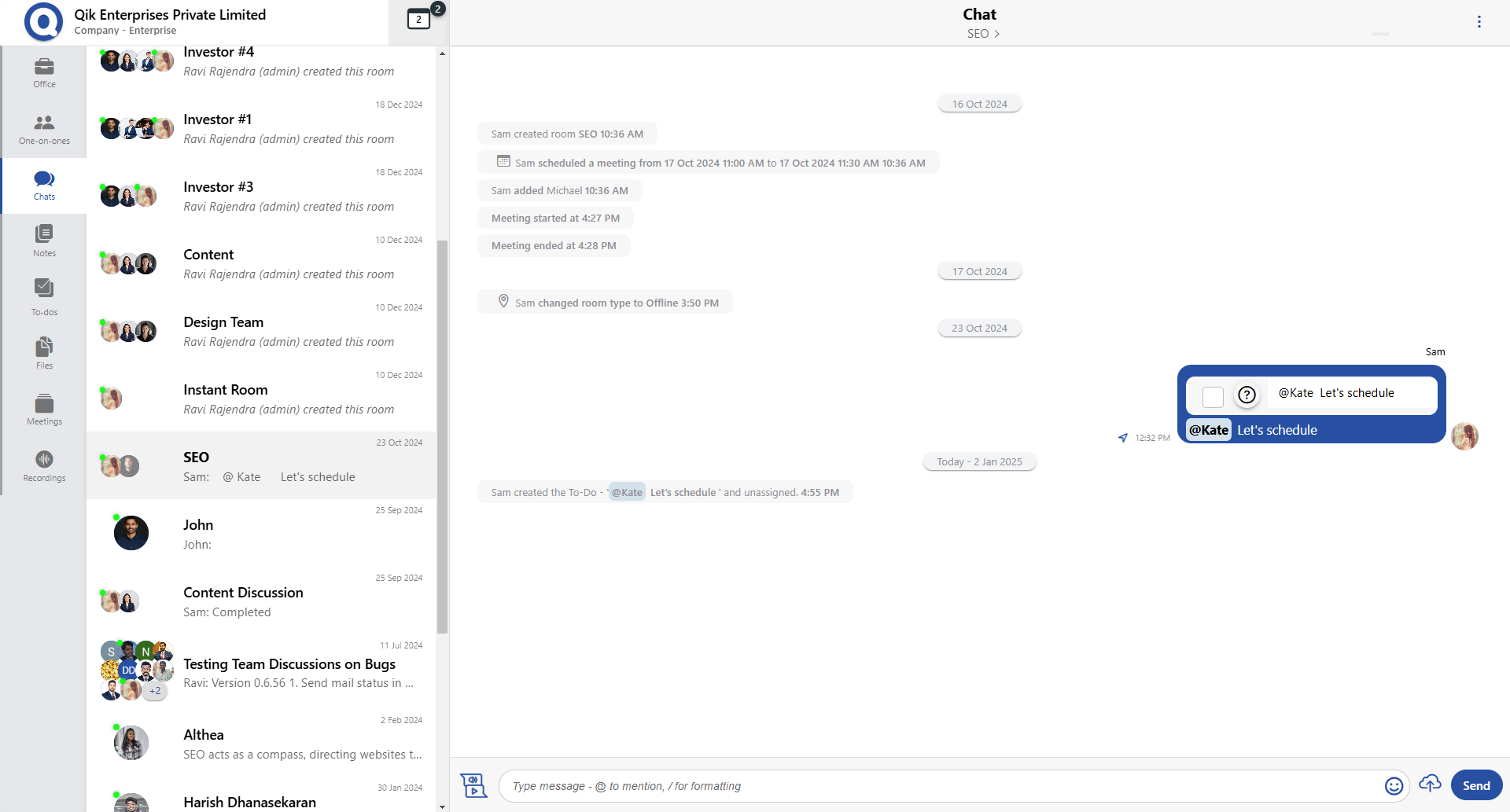Open the calendar switcher with badge 2
The image size is (1510, 812).
coord(418,19)
